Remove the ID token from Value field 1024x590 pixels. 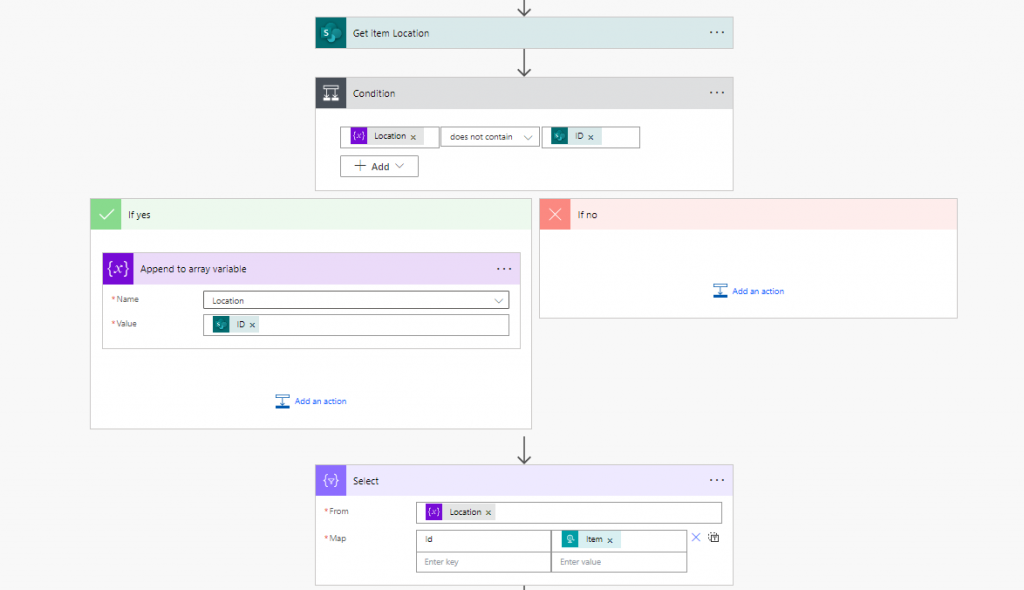tap(253, 325)
